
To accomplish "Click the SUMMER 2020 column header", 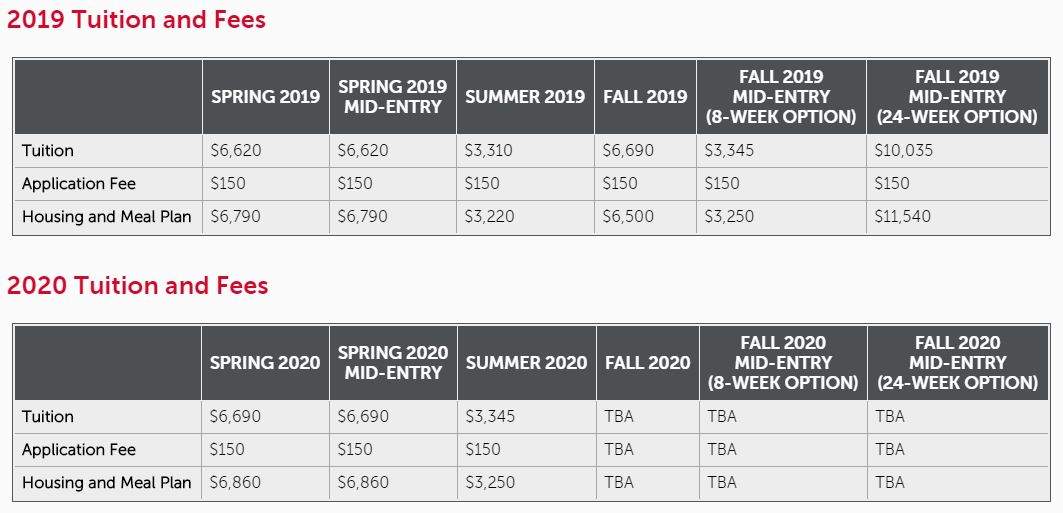I will tap(526, 363).
